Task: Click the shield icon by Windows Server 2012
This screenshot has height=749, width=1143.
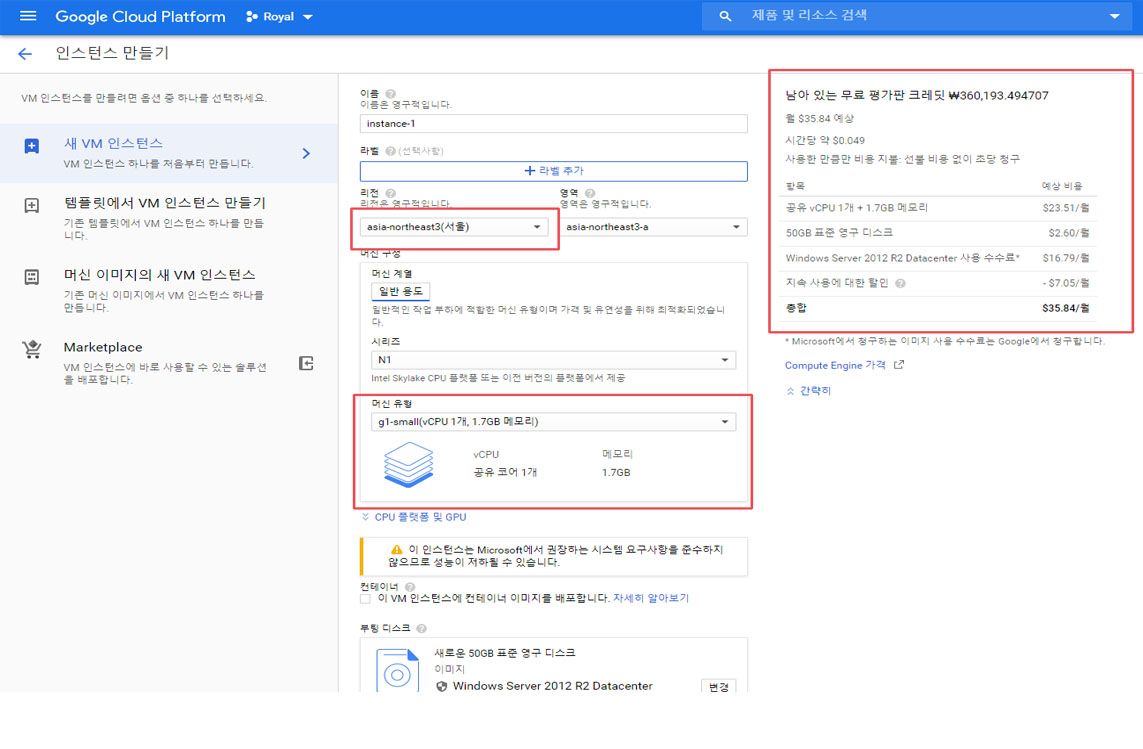Action: (x=441, y=686)
